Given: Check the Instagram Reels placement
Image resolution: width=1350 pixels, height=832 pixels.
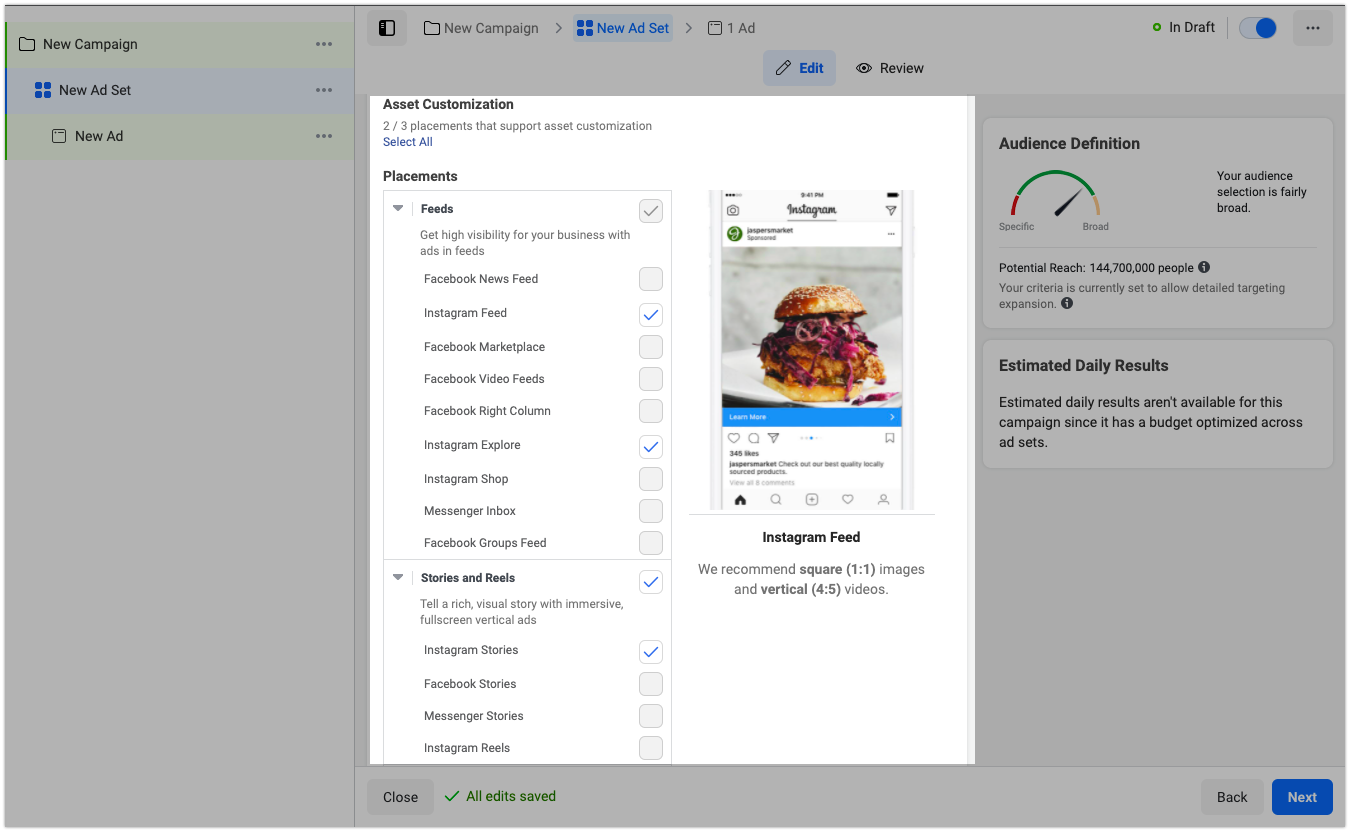Looking at the screenshot, I should click(651, 748).
